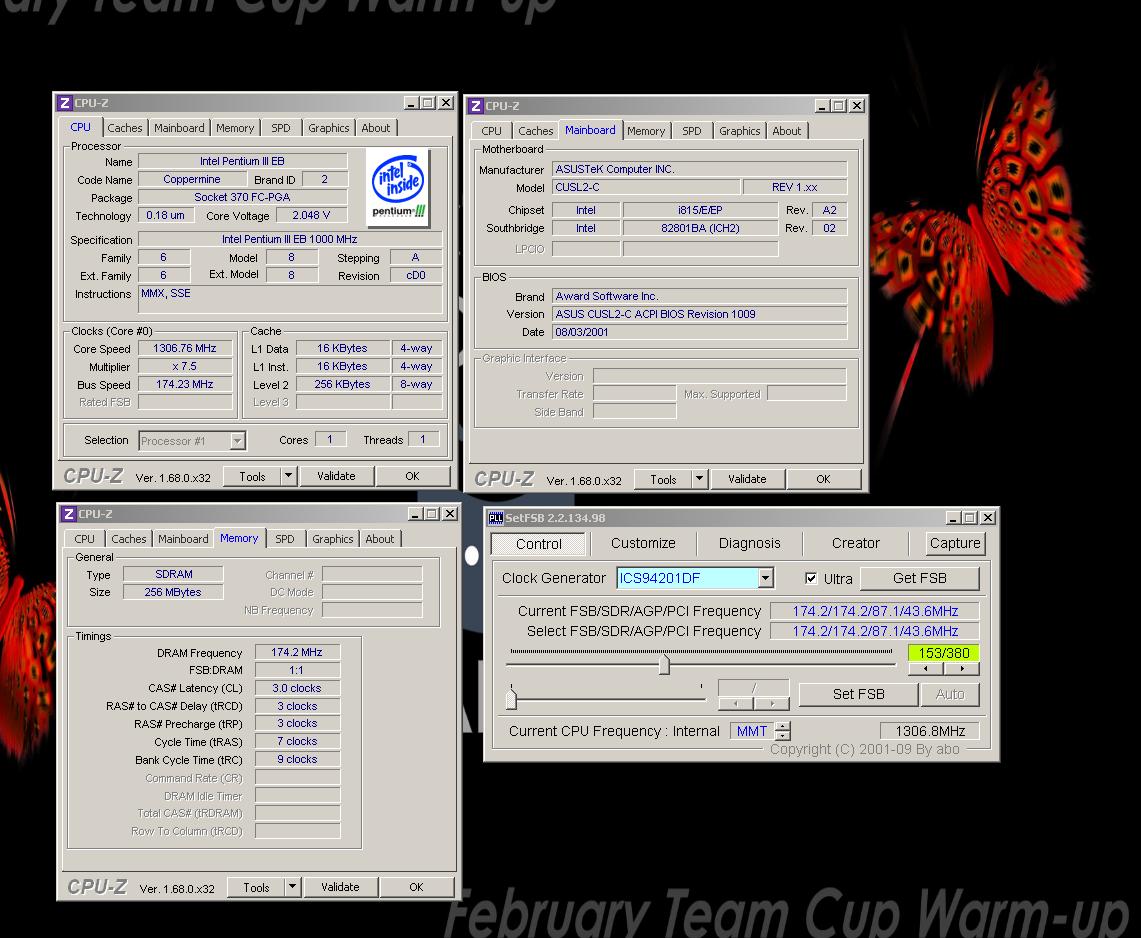Image resolution: width=1141 pixels, height=938 pixels.
Task: Toggle the Ultra checkbox in SetFSB
Action: tap(811, 579)
